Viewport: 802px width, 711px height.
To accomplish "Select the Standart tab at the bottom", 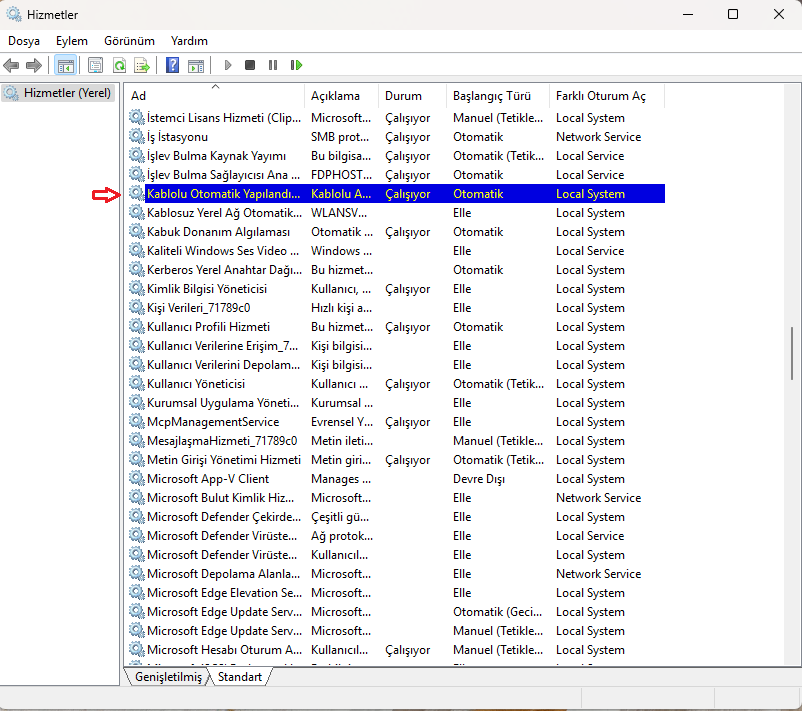I will (x=240, y=677).
